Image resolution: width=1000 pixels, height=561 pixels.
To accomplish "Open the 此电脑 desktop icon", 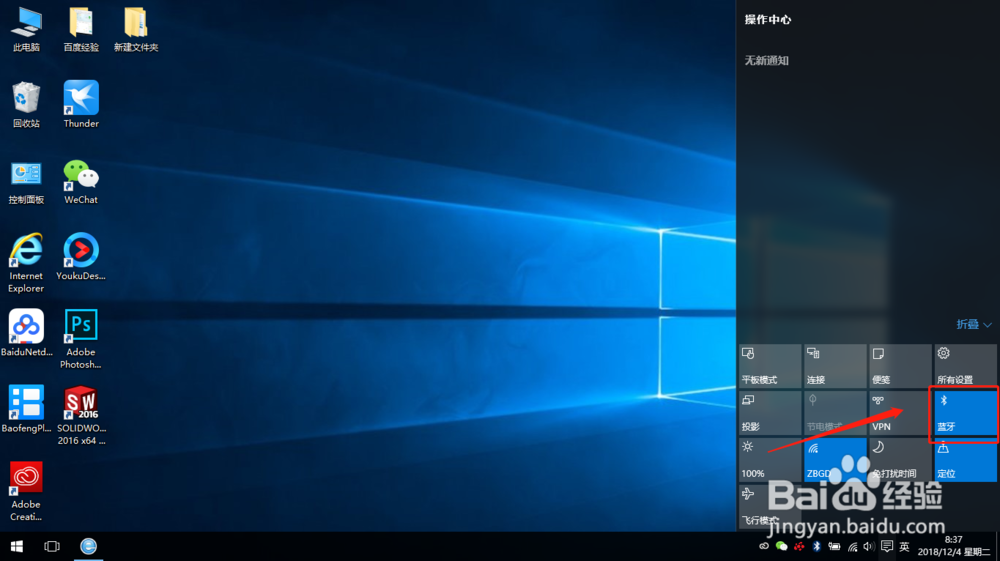I will [26, 29].
